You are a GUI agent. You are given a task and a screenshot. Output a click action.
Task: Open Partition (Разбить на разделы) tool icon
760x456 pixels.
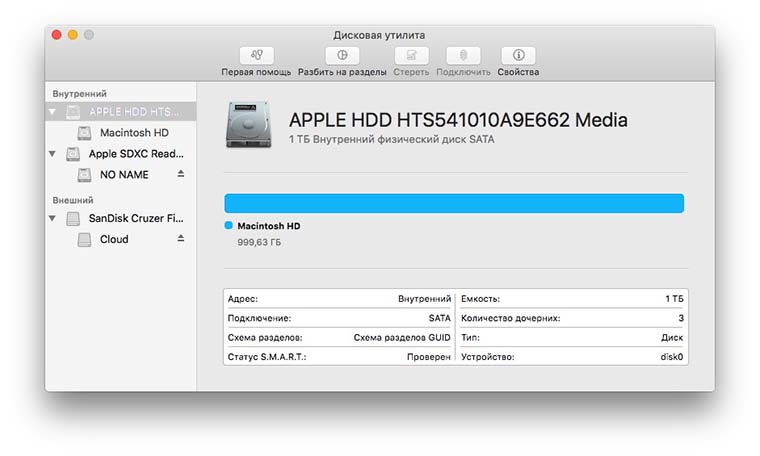[342, 55]
